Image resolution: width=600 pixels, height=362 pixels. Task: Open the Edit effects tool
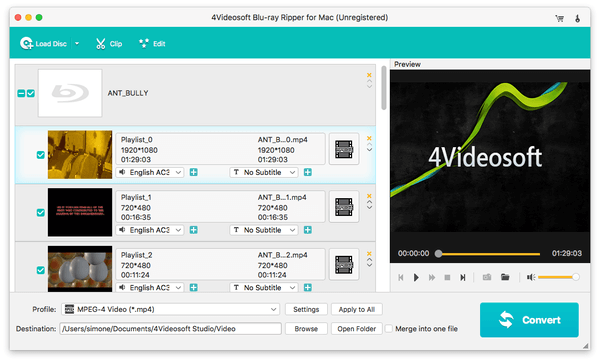[152, 44]
